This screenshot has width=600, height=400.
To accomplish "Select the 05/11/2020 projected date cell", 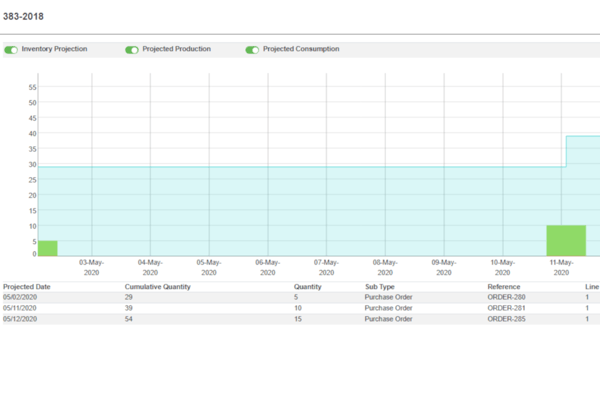I will point(20,308).
